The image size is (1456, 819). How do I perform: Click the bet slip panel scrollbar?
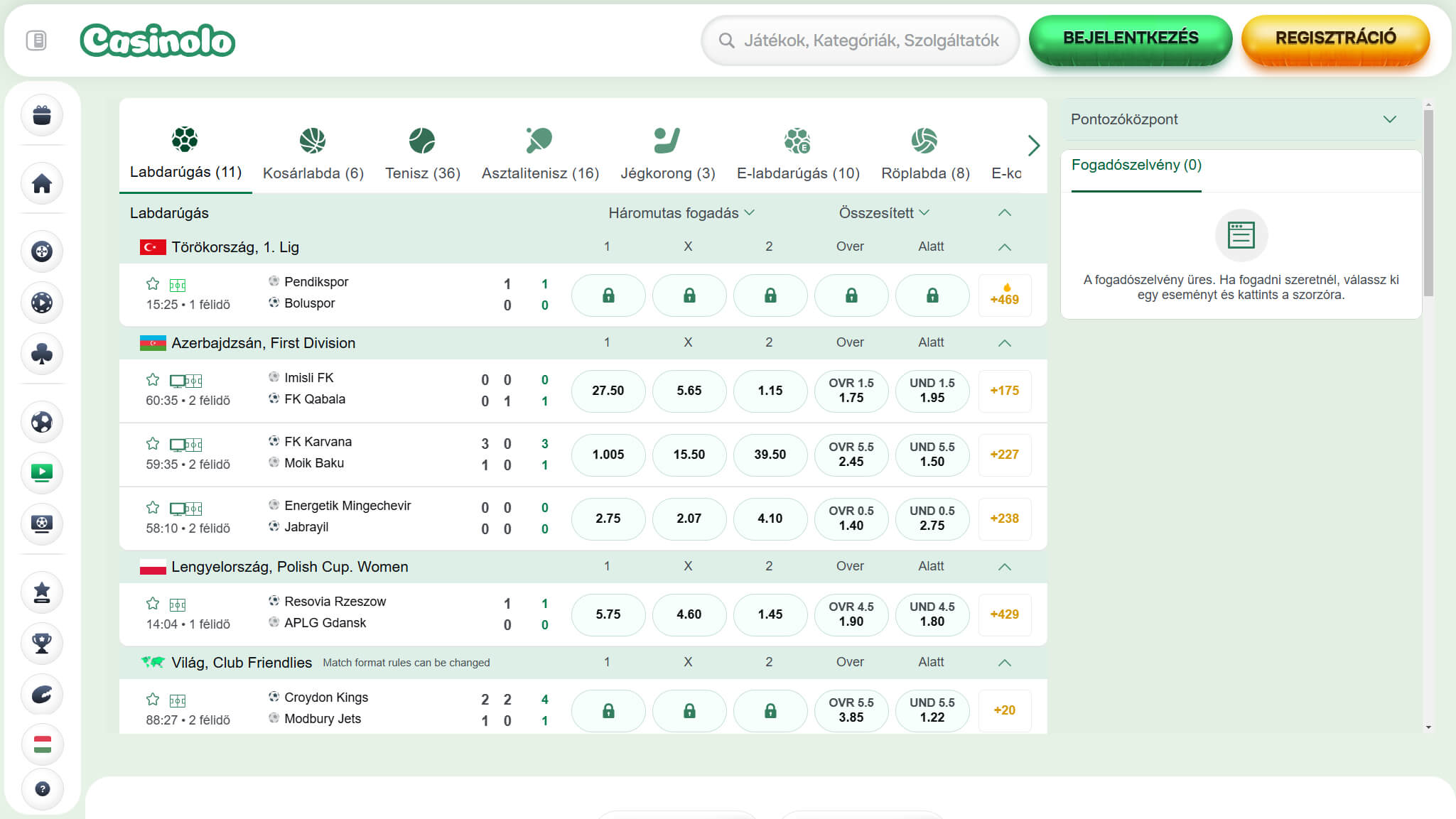coord(1428,202)
